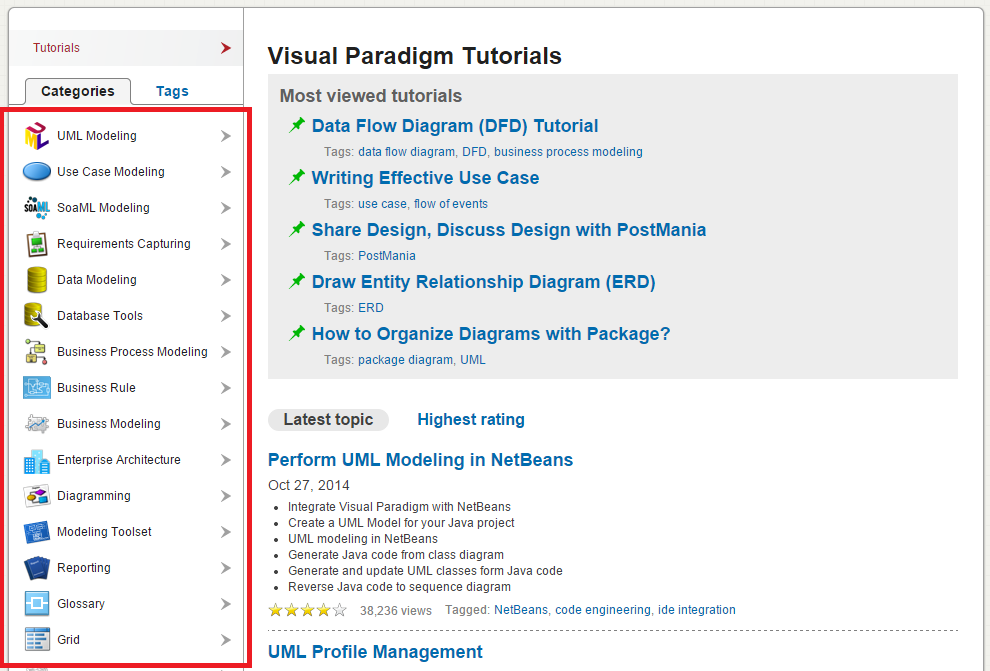The width and height of the screenshot is (990, 671).
Task: Click the star rating of NetBeans article
Action: point(307,610)
